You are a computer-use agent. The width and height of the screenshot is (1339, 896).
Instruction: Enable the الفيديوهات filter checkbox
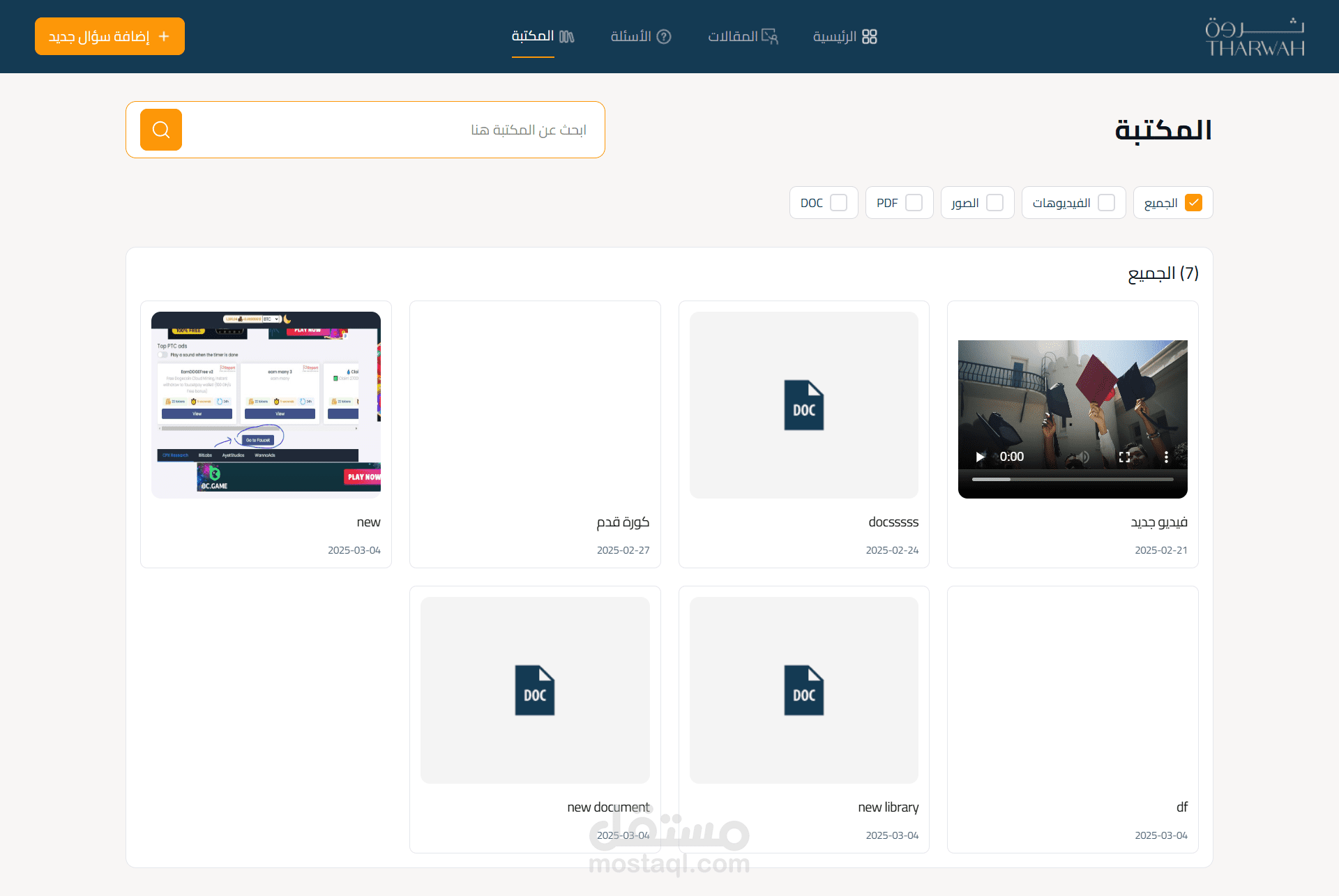[1106, 203]
